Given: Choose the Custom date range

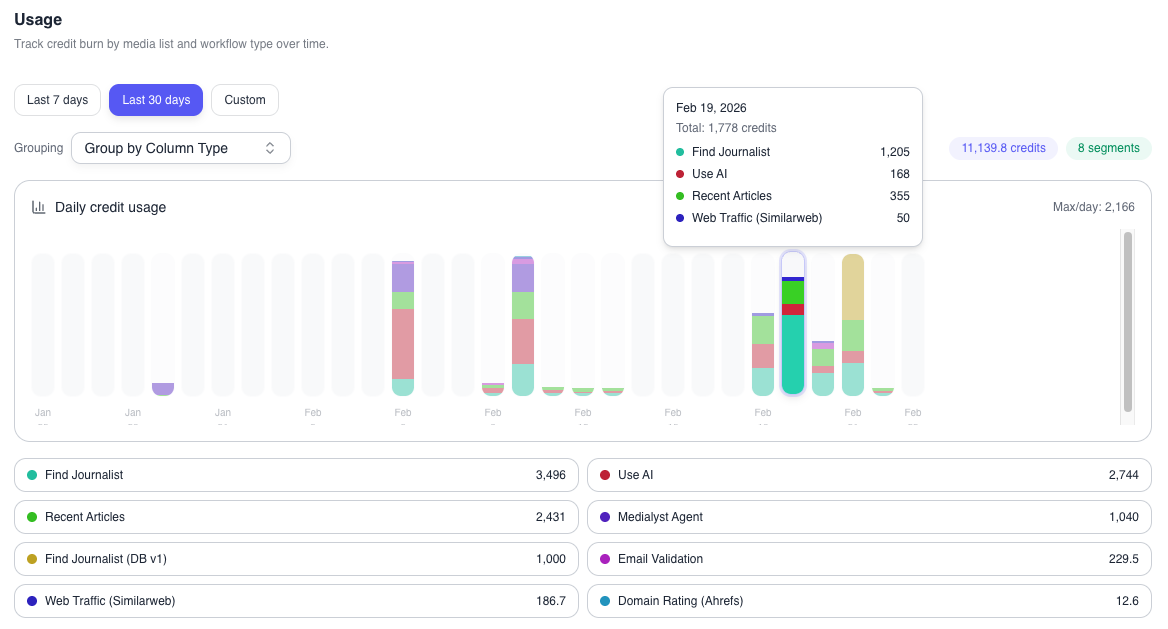Looking at the screenshot, I should [x=245, y=100].
